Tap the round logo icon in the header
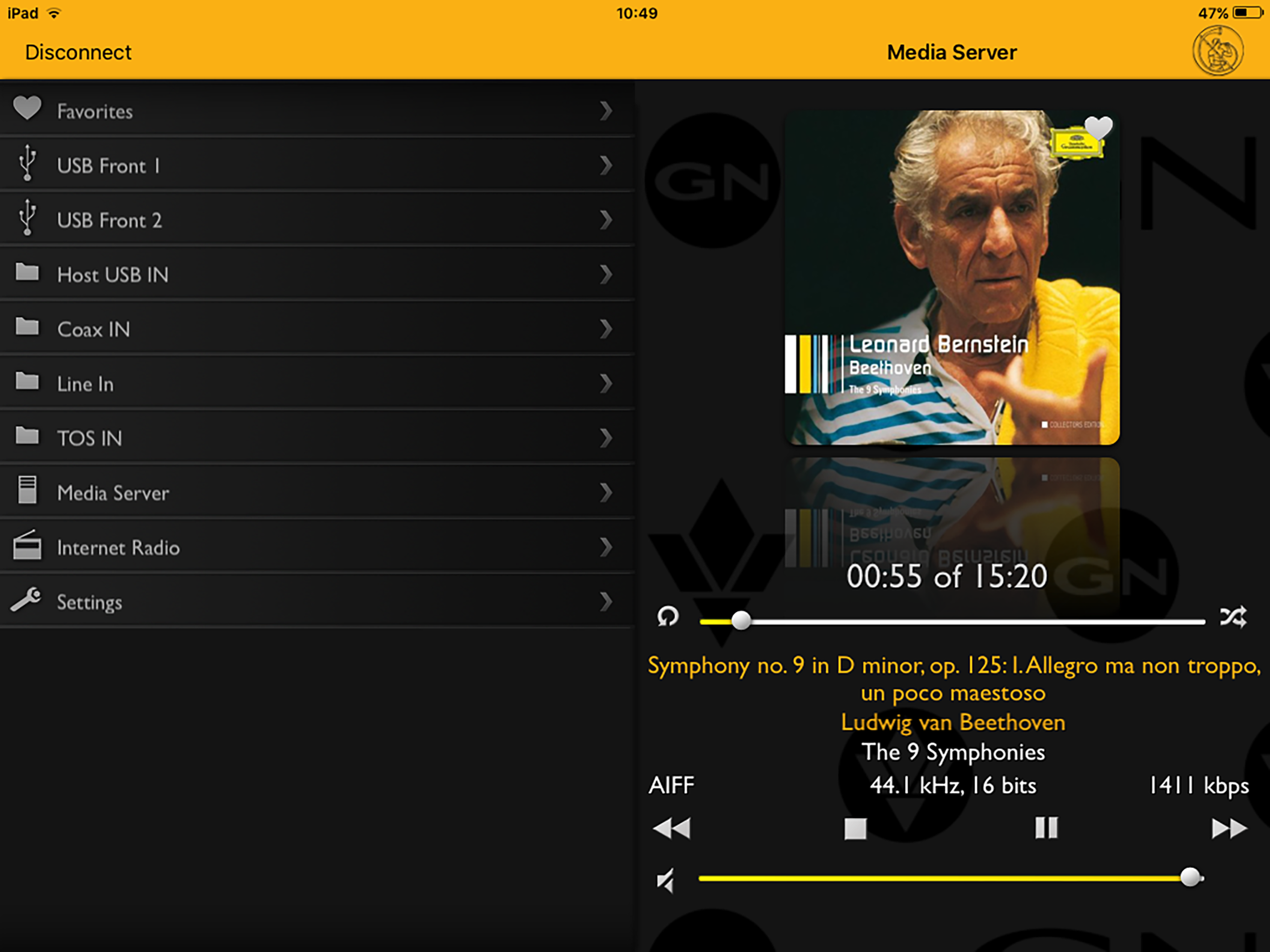 pos(1218,51)
